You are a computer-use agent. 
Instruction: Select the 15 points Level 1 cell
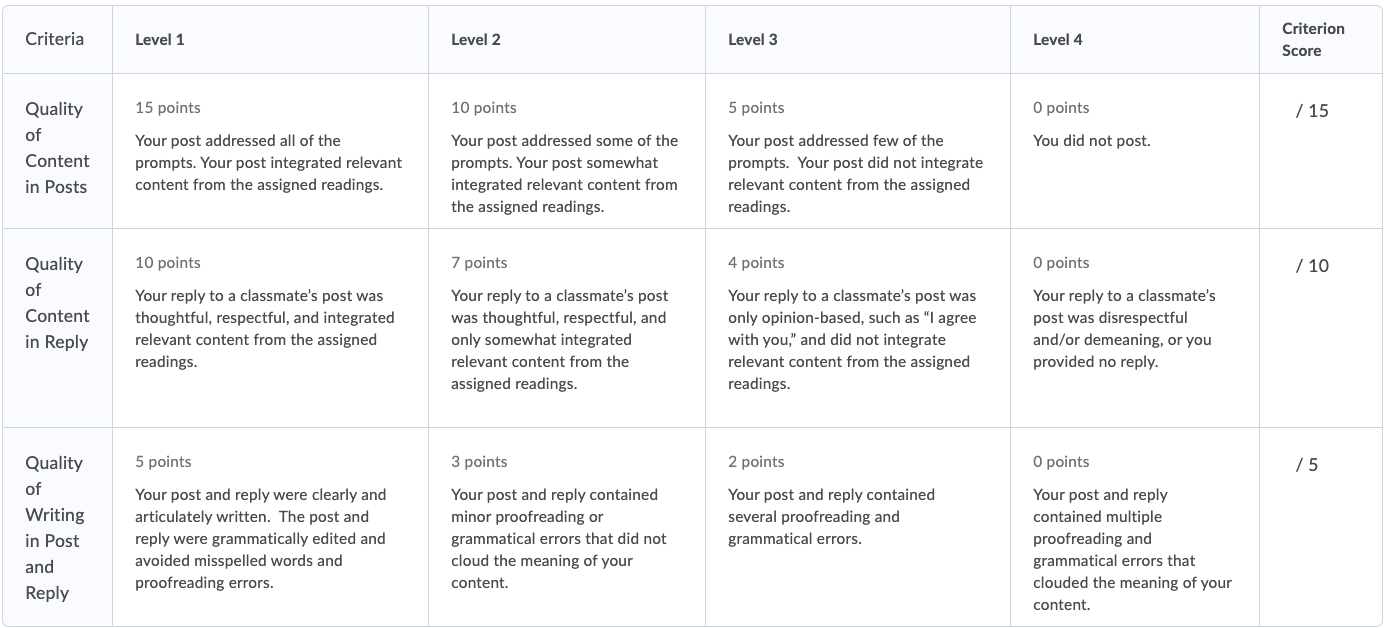pos(270,151)
